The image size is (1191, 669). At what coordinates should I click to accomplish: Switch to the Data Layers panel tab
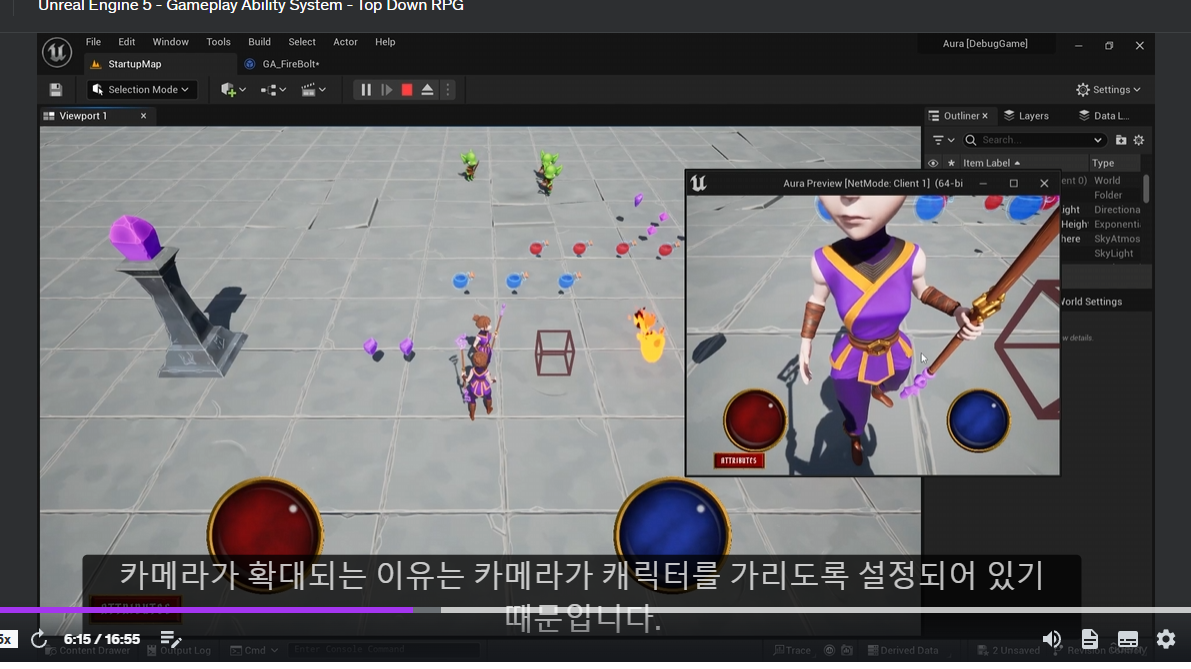(x=1104, y=115)
